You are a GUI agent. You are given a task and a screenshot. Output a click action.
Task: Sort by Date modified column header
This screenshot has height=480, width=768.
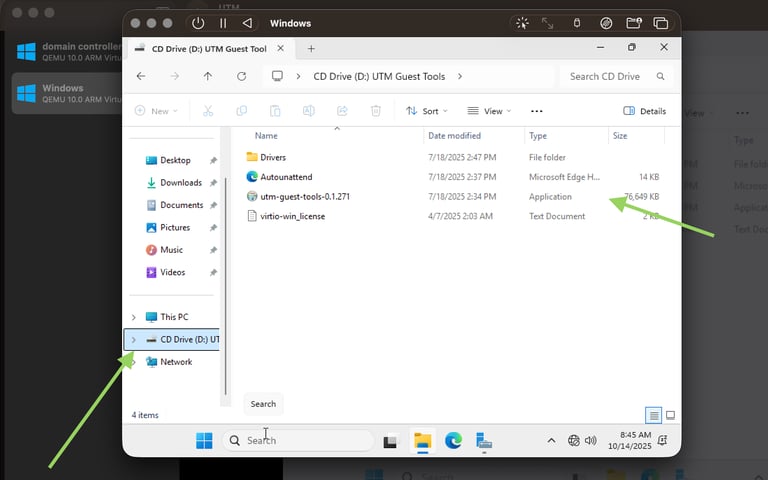454,136
